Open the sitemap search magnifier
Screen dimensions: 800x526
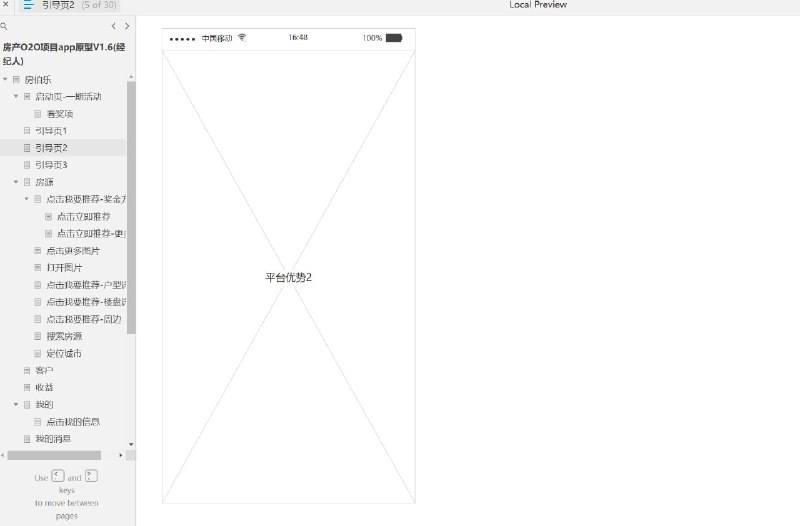(x=4, y=26)
